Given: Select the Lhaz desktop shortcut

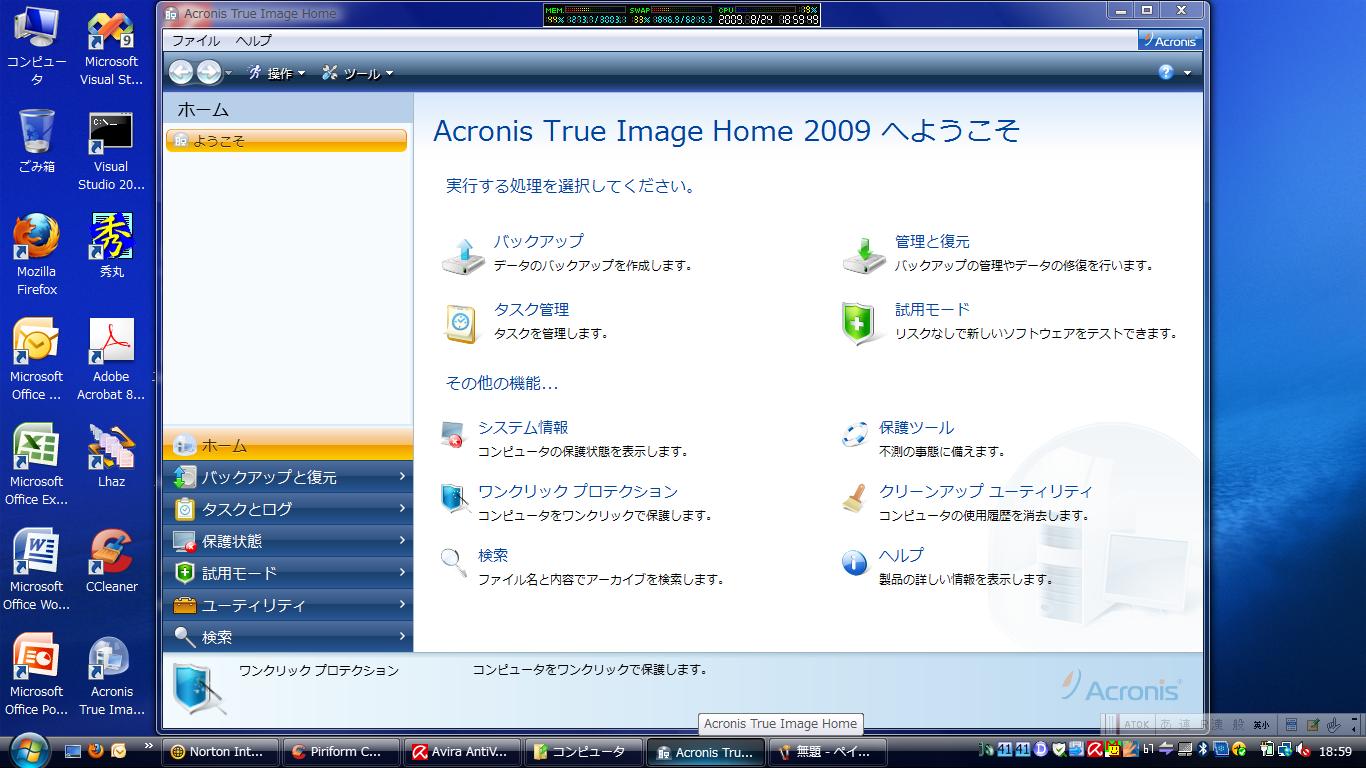Looking at the screenshot, I should (x=111, y=457).
